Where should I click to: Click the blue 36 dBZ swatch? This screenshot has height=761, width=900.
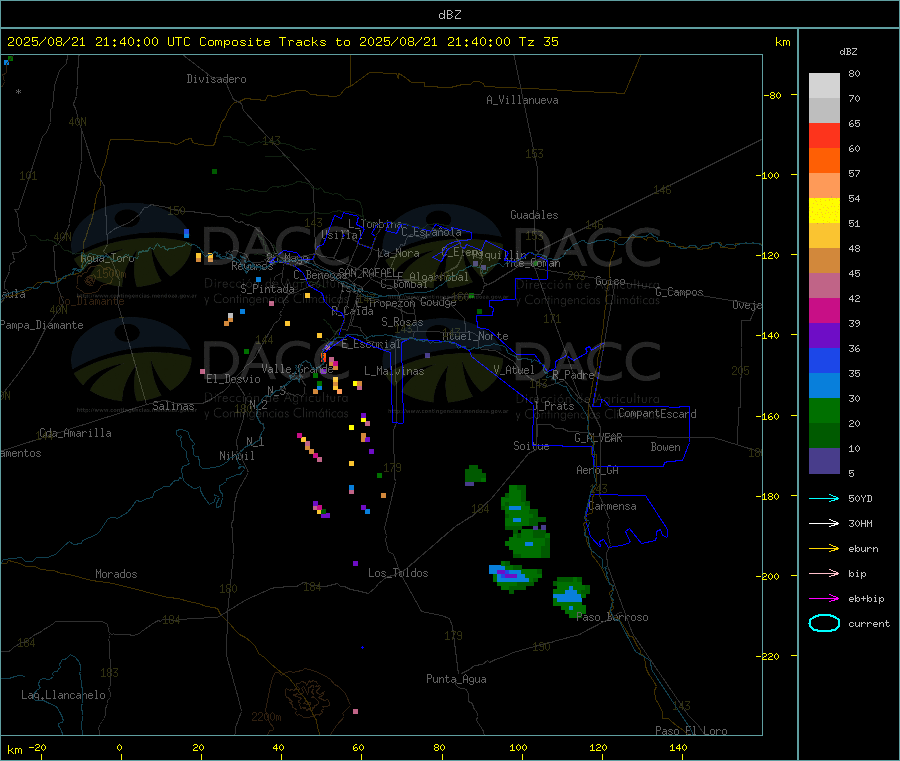pos(824,360)
